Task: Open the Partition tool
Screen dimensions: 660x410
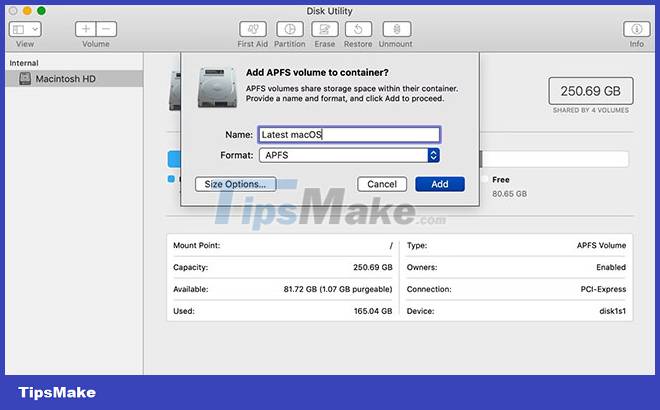Action: click(x=290, y=29)
